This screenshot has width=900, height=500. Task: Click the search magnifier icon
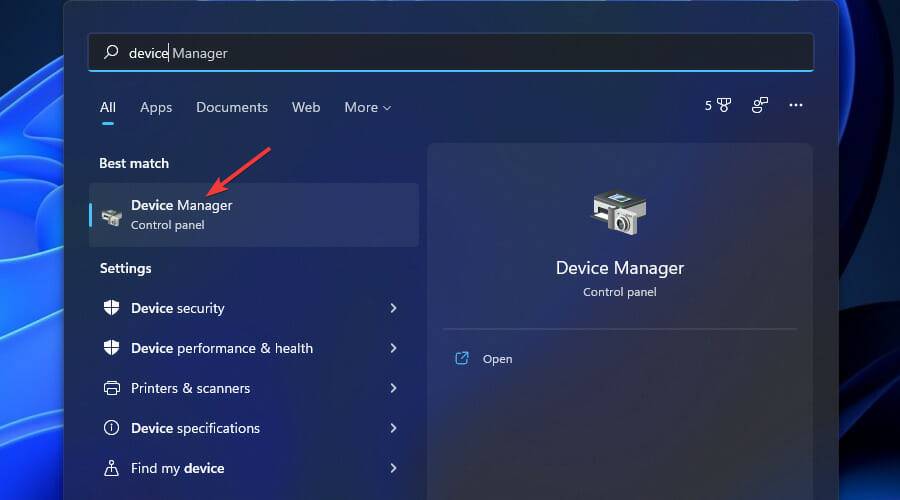pos(111,52)
